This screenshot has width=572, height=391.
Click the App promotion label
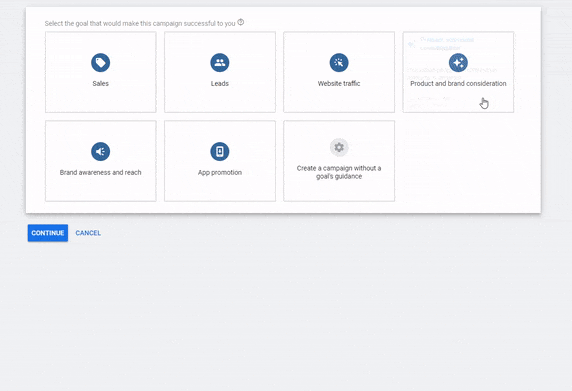pos(220,173)
